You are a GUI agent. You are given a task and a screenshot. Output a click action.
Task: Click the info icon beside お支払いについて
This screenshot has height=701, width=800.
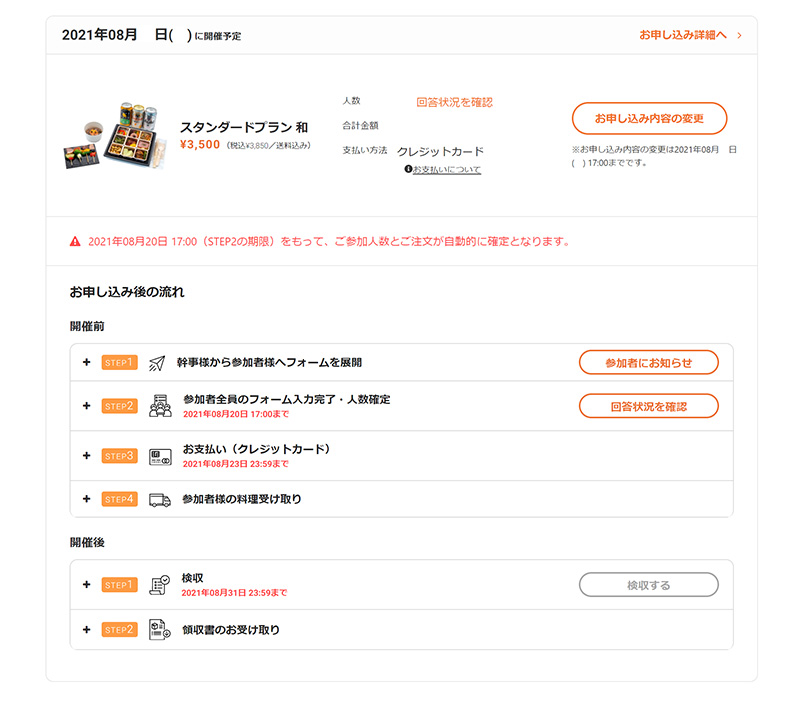408,169
